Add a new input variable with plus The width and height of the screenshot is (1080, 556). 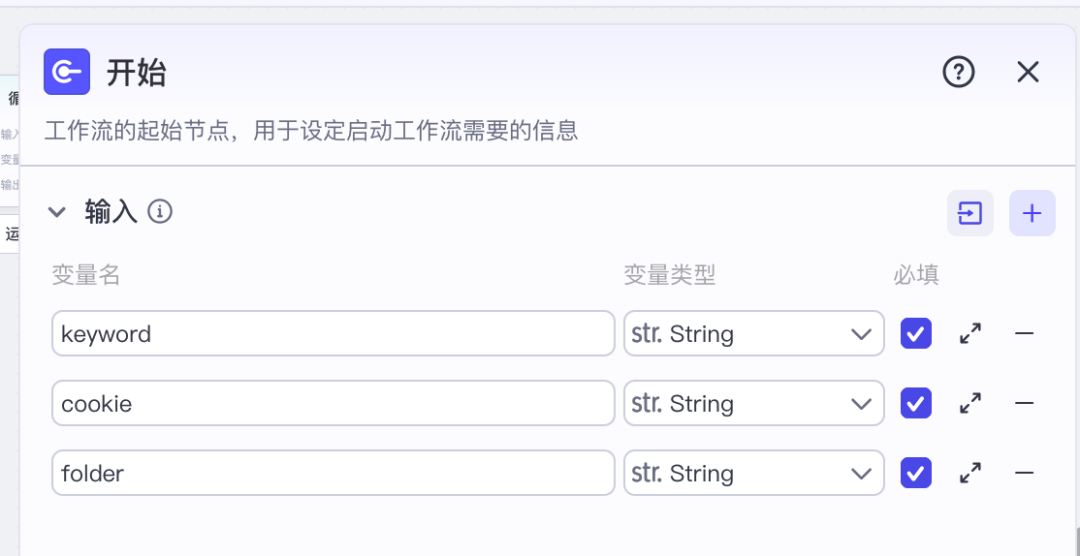click(1032, 213)
